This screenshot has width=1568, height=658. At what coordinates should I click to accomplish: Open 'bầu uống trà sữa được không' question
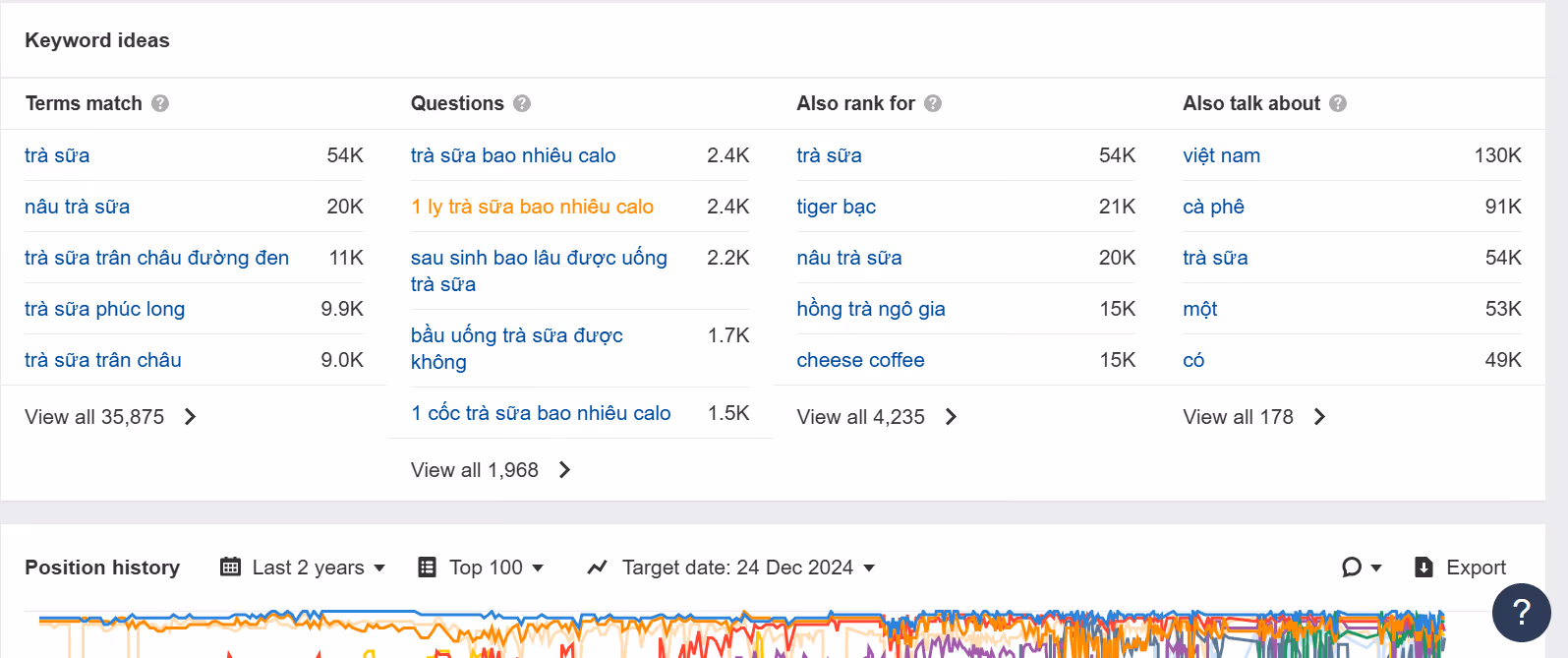[x=517, y=348]
